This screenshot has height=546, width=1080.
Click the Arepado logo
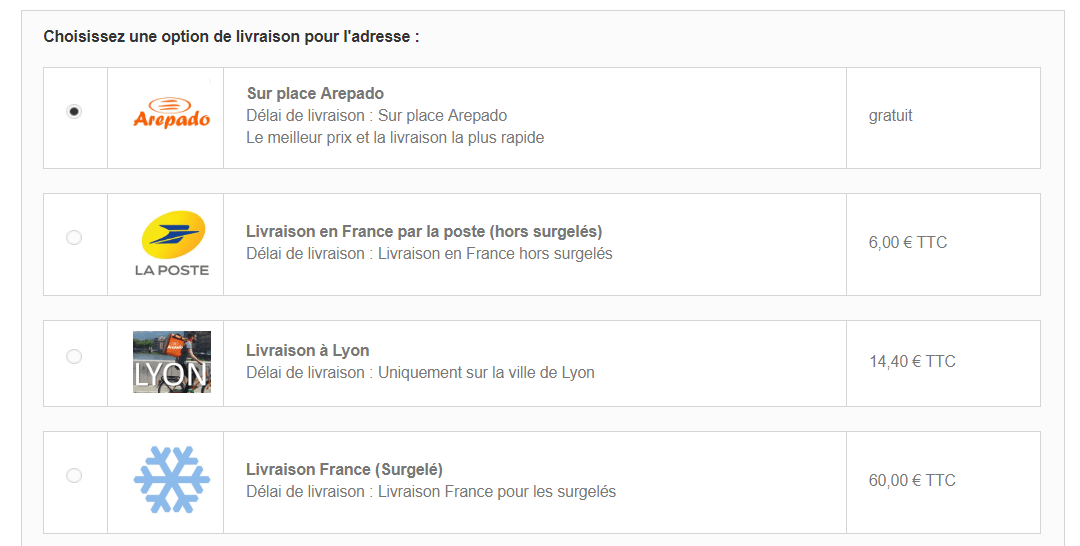point(171,113)
